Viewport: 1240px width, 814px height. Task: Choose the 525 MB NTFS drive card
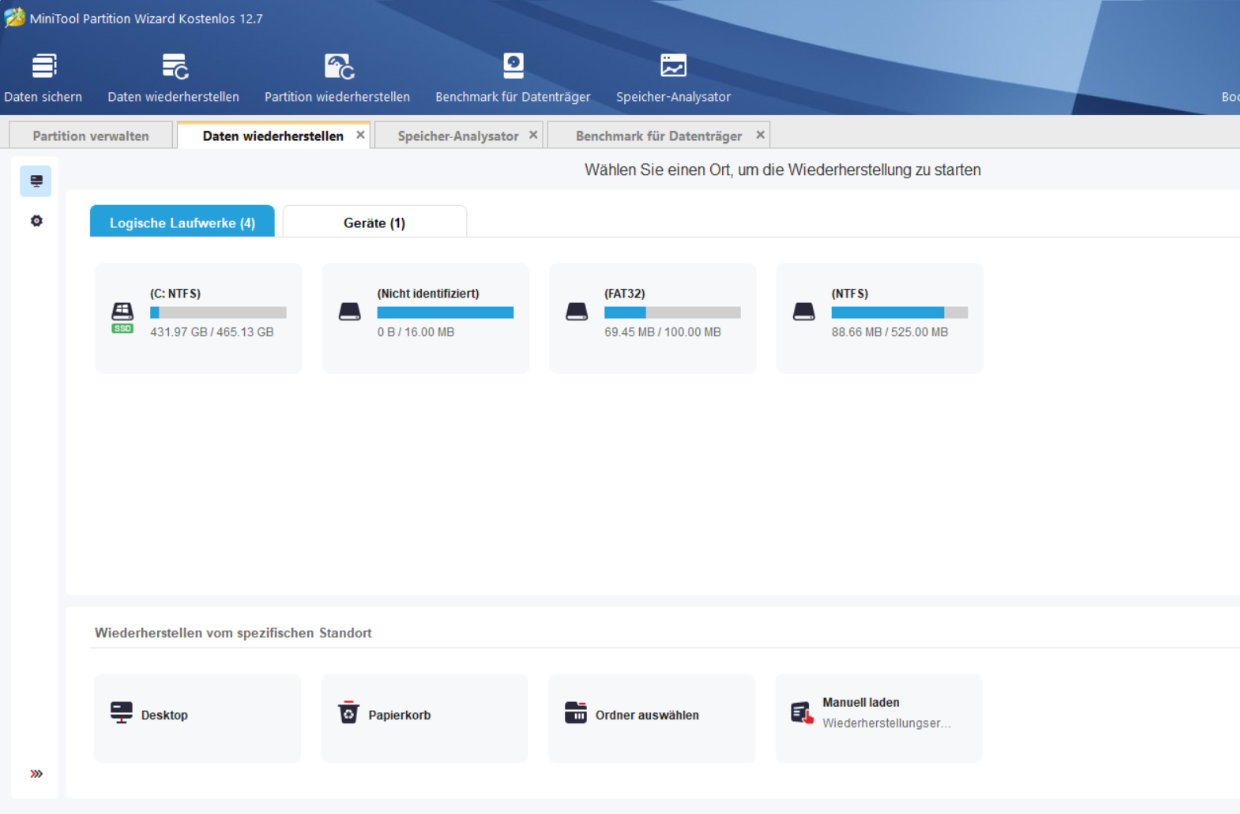[x=880, y=318]
